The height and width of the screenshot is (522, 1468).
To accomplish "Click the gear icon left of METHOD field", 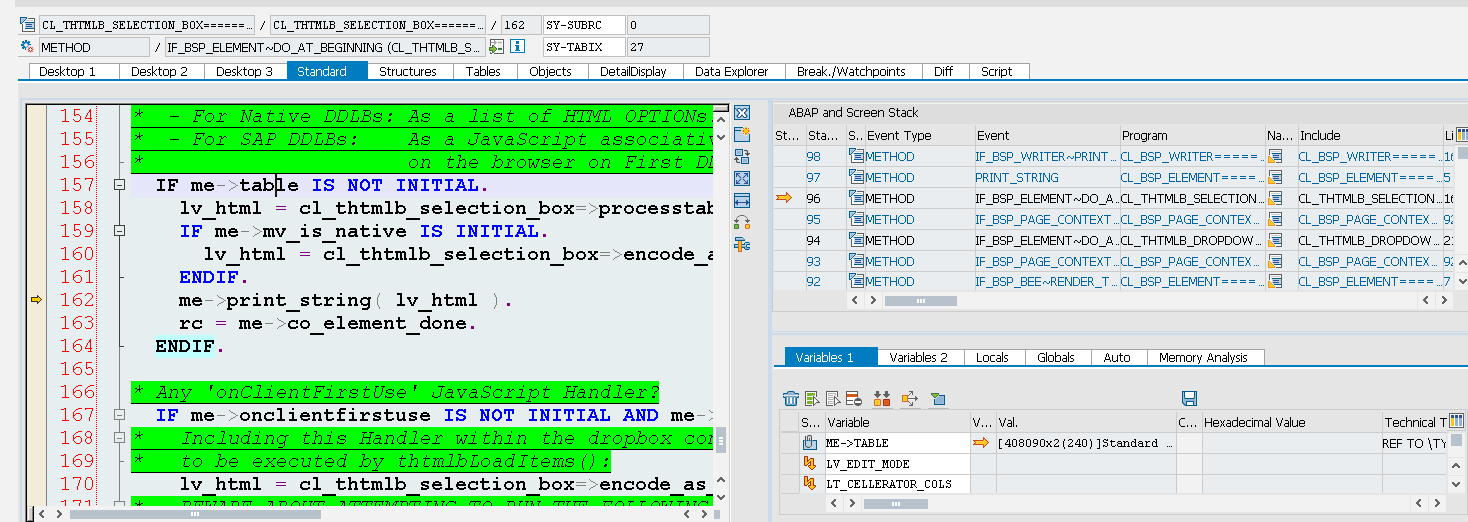I will pyautogui.click(x=28, y=47).
